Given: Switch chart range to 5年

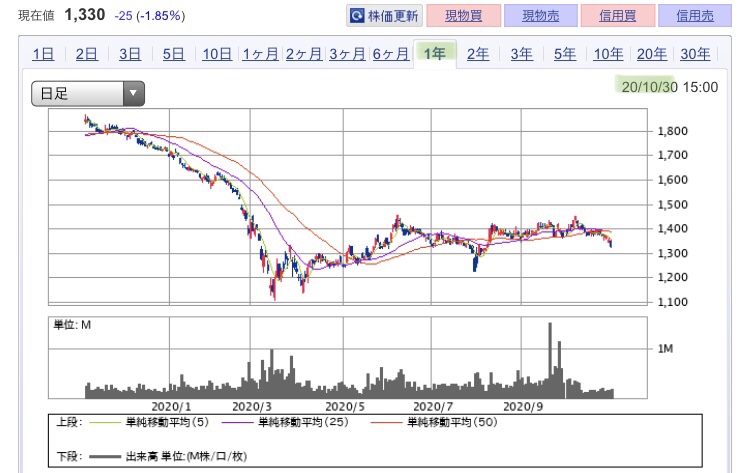Looking at the screenshot, I should coord(565,54).
